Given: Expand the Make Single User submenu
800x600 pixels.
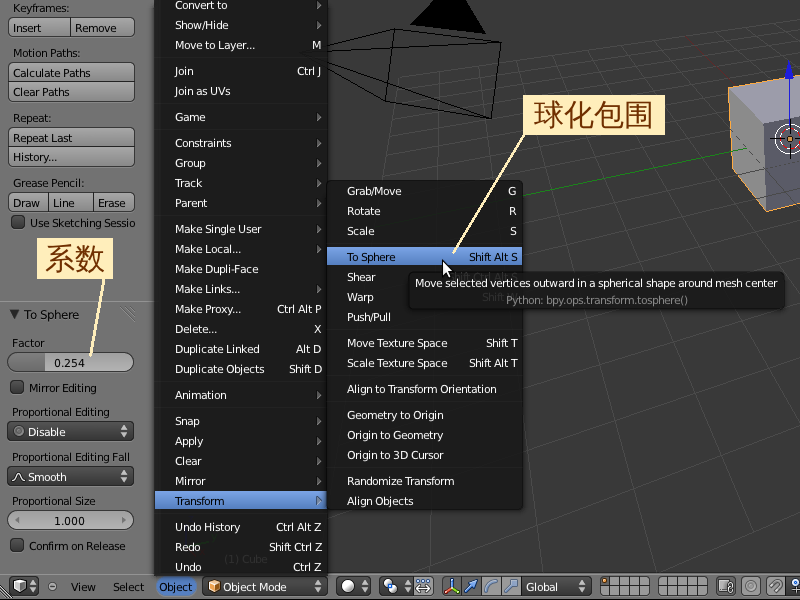Looking at the screenshot, I should pos(240,229).
